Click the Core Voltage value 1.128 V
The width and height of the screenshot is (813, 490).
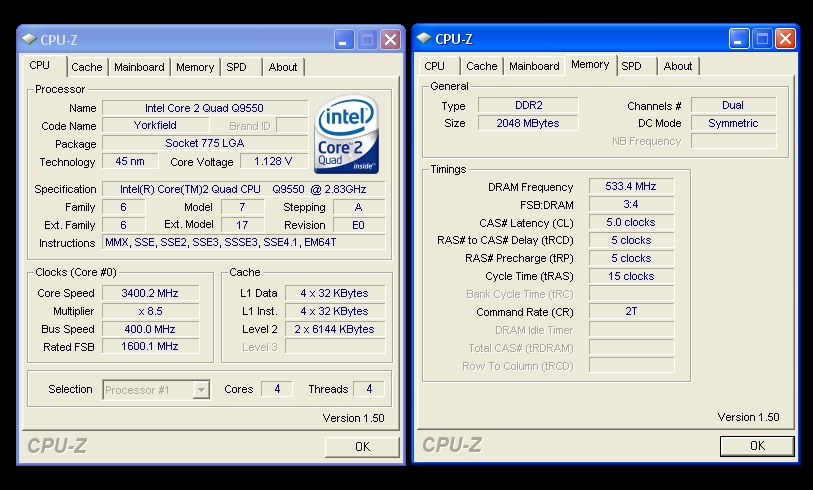273,161
